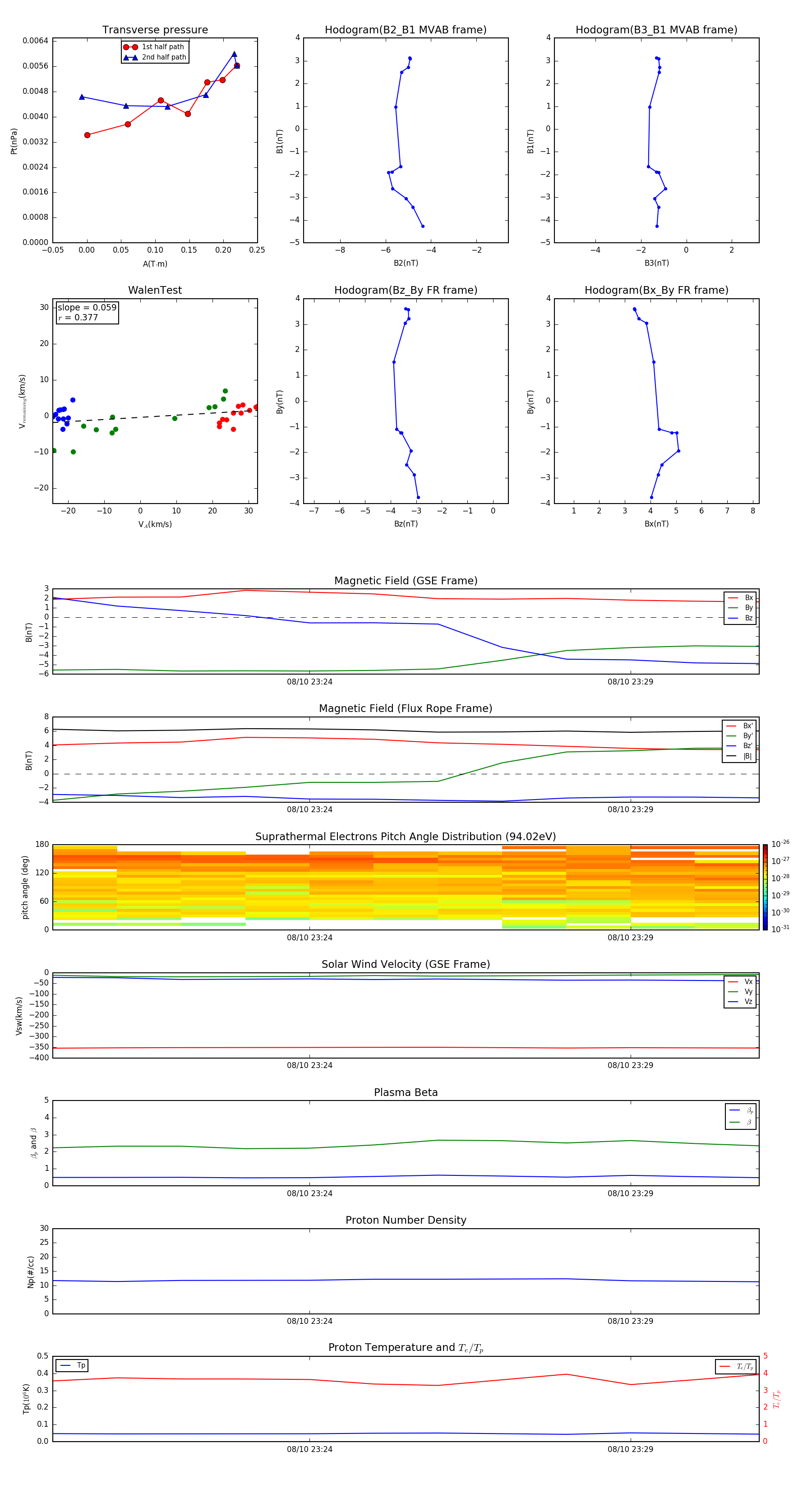812x1489 pixels.
Task: Select the |B| entry in flux rope legend
Action: (x=740, y=756)
